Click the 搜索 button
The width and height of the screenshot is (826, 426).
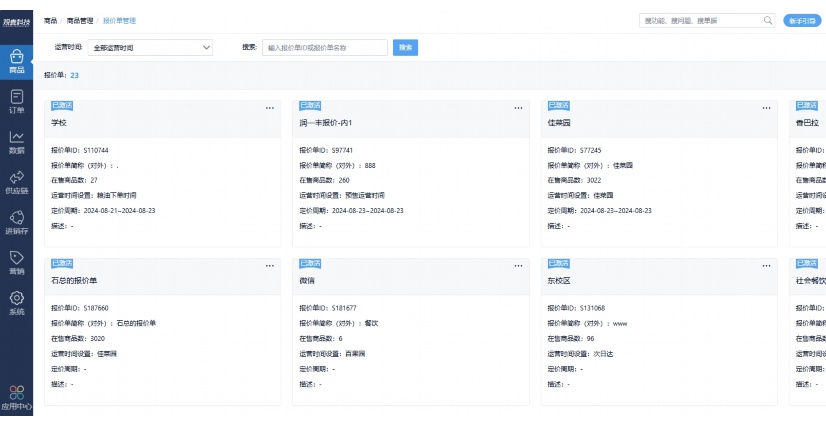pos(405,47)
